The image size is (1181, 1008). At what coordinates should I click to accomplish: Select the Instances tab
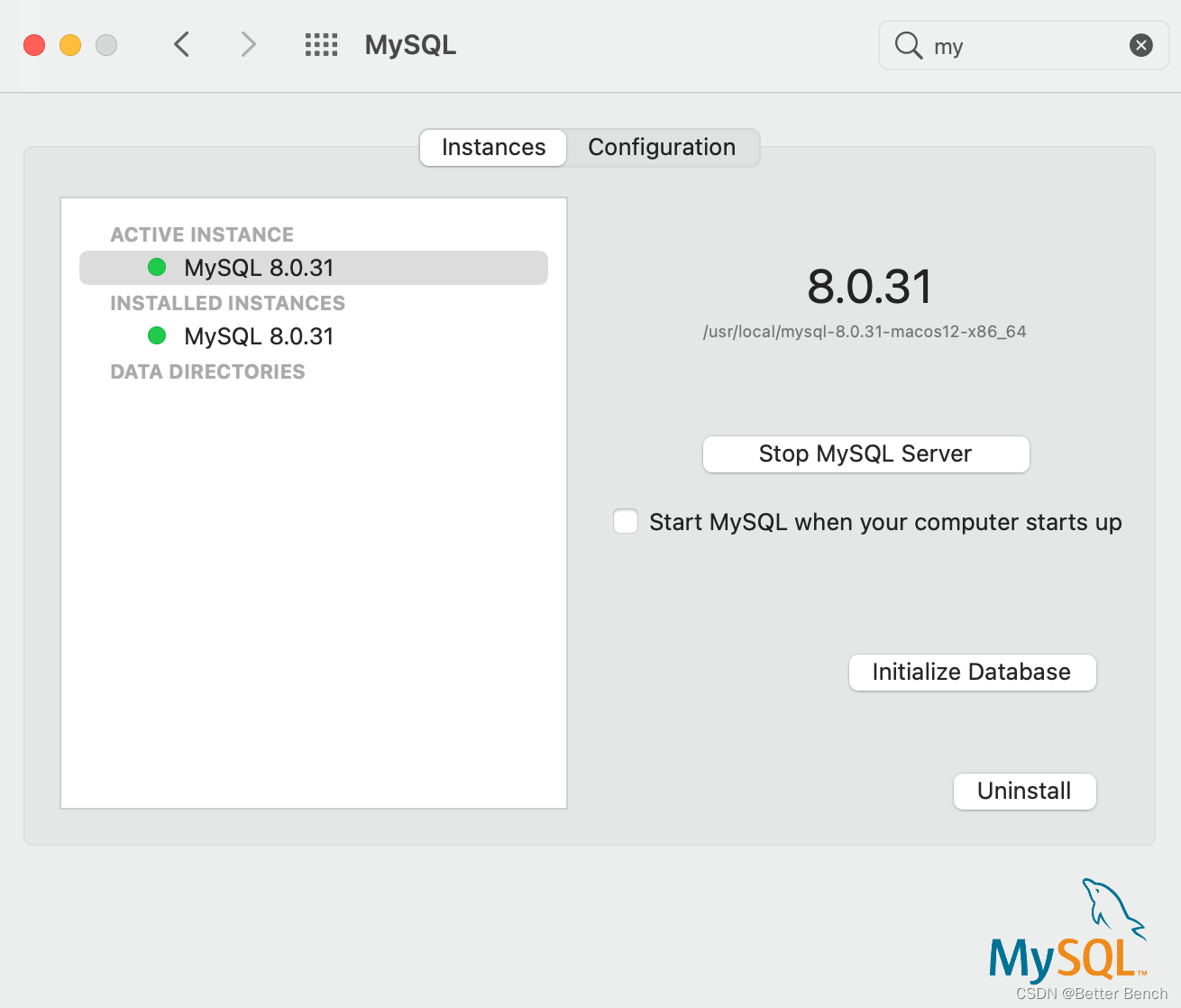[492, 147]
